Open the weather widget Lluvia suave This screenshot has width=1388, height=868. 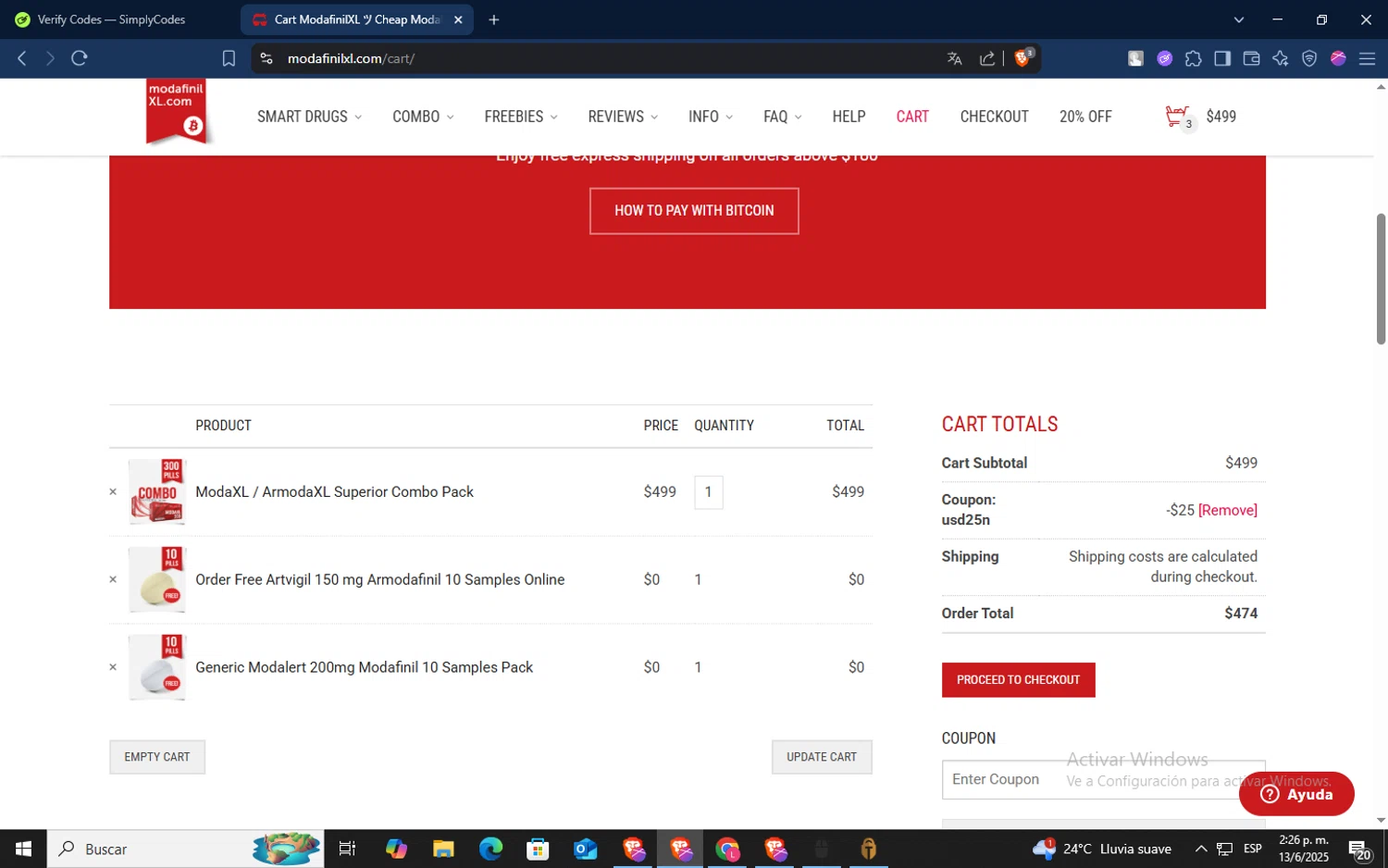tap(1102, 849)
